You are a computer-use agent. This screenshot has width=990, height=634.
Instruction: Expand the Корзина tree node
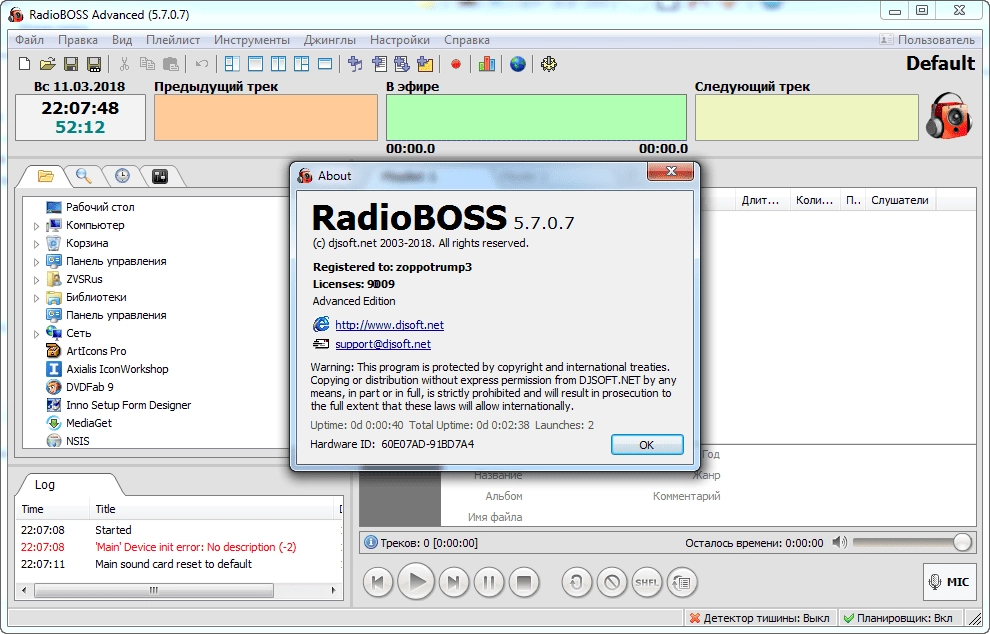point(37,244)
